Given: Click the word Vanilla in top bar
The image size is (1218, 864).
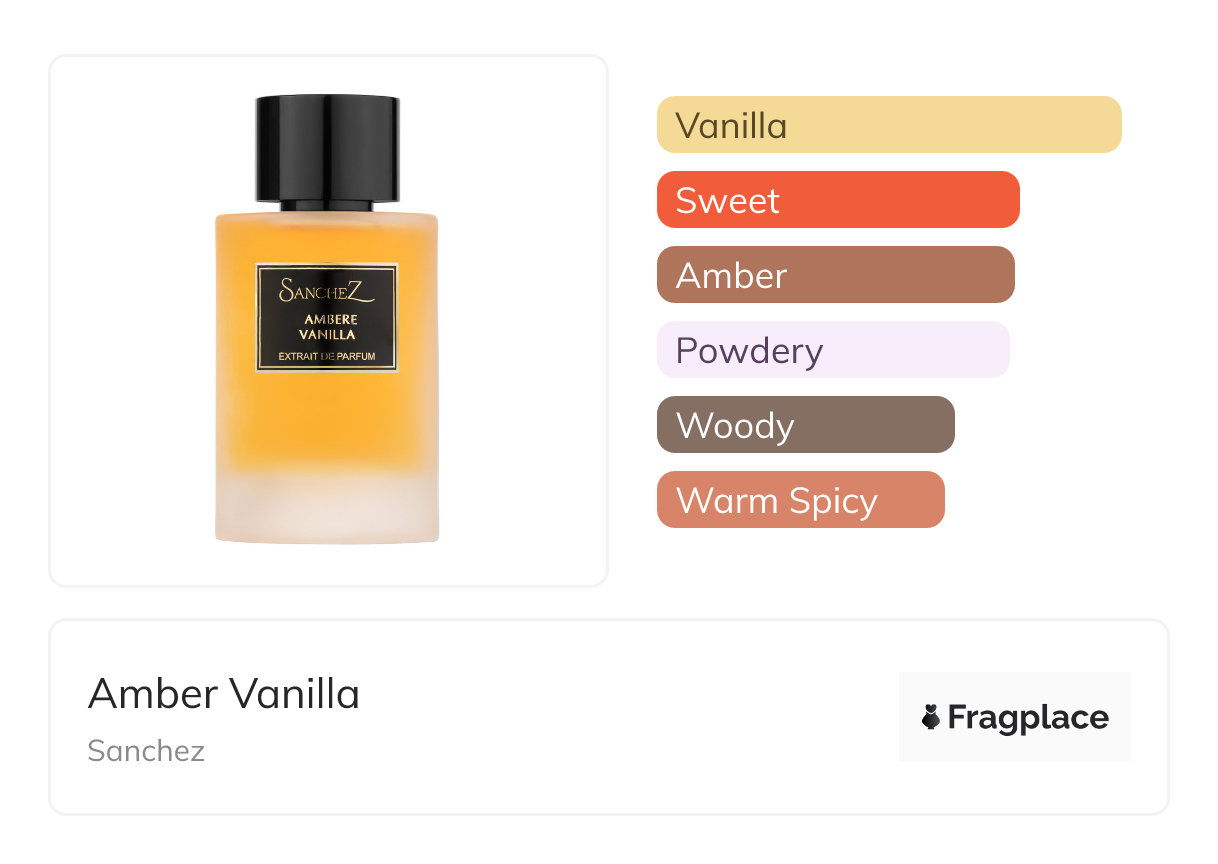Looking at the screenshot, I should (x=731, y=126).
